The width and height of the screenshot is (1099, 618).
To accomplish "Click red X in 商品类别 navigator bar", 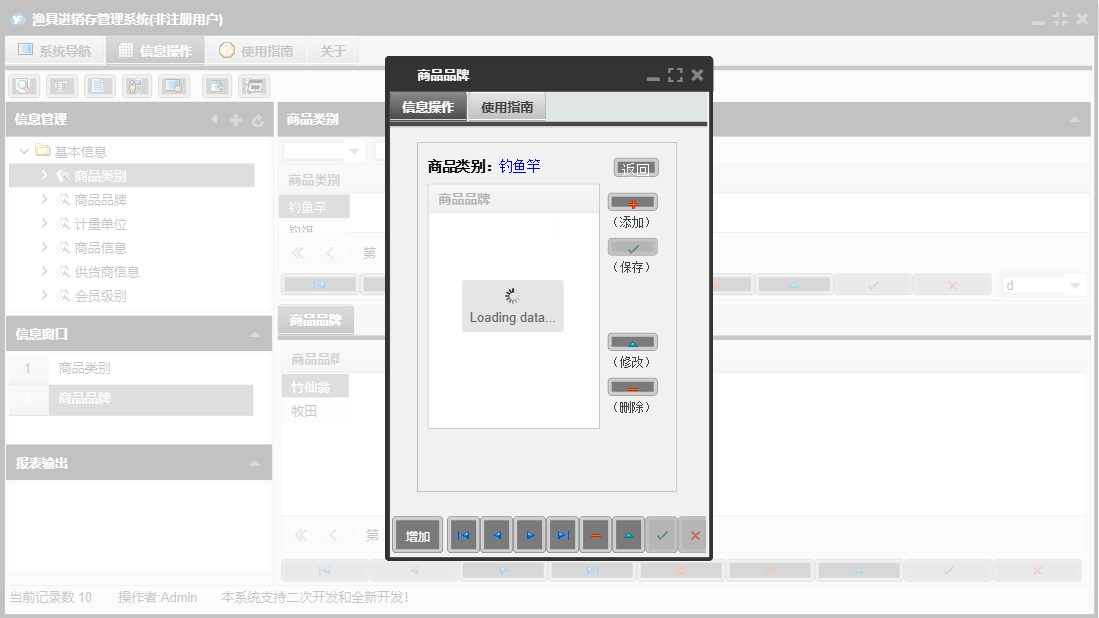I will tap(952, 285).
